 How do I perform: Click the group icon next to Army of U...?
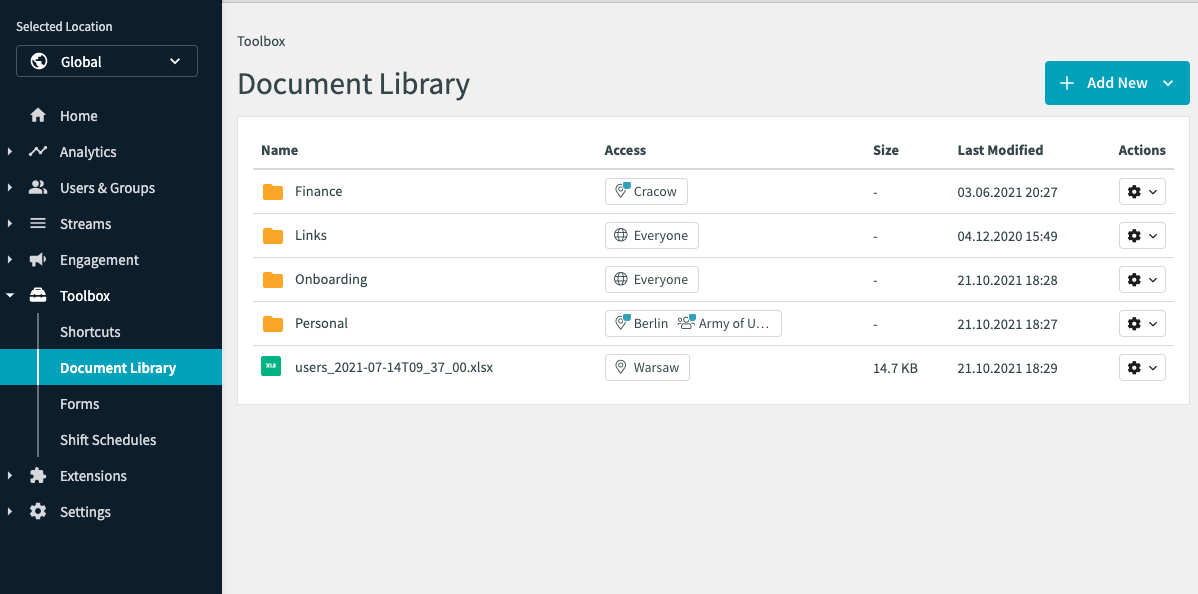(x=686, y=323)
